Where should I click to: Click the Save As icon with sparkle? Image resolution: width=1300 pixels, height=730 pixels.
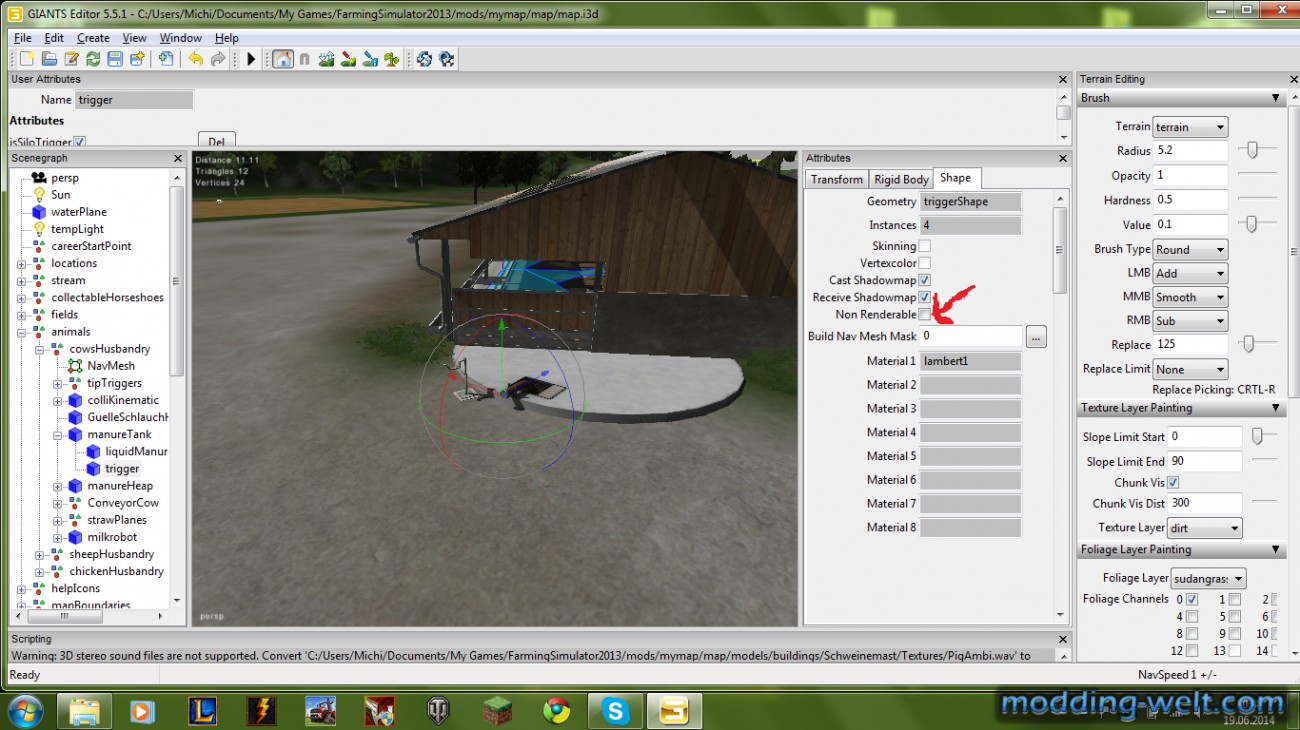coord(137,59)
